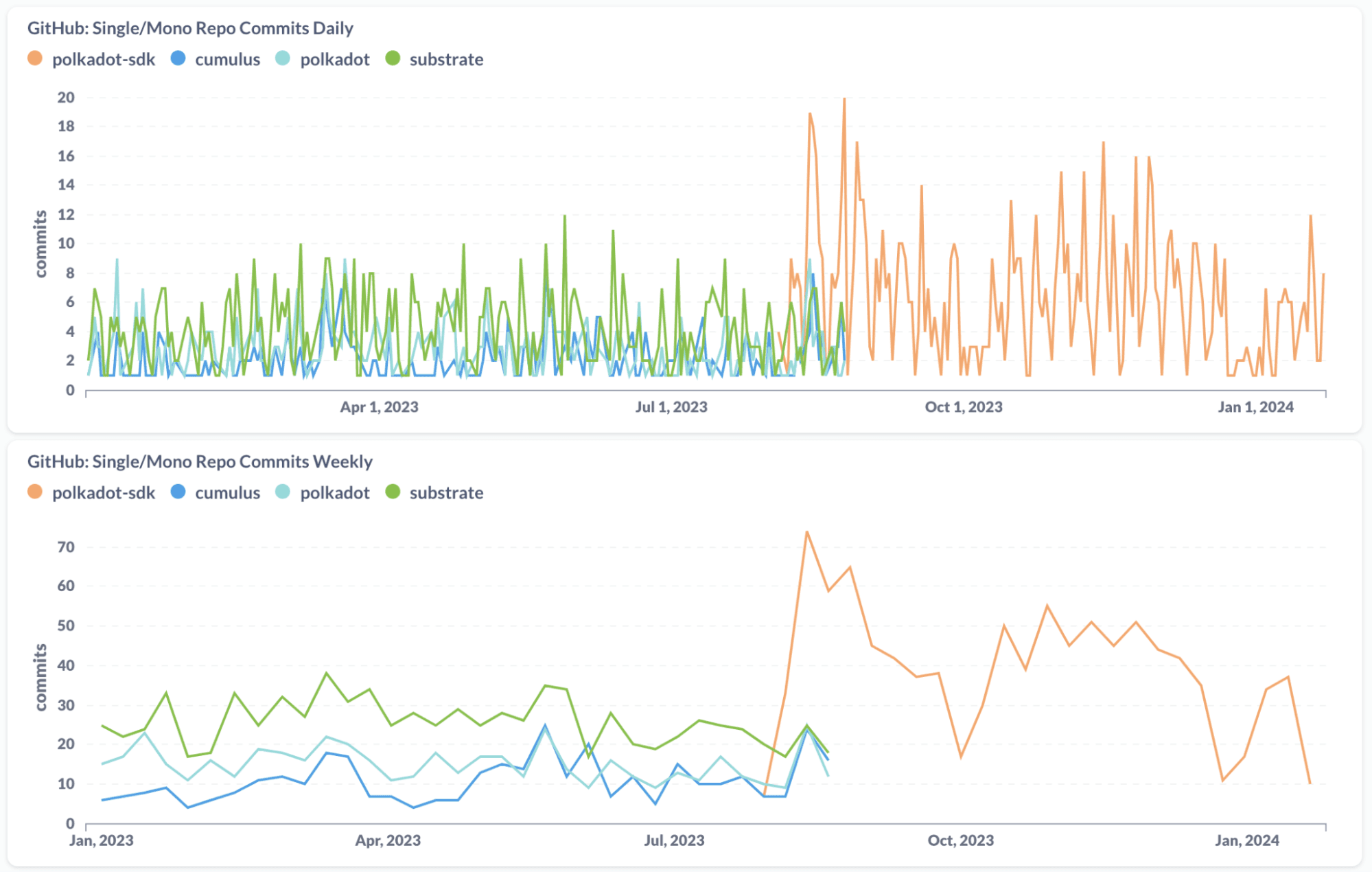Toggle polkadot series in Daily chart legend
The height and width of the screenshot is (872, 1372).
click(283, 58)
